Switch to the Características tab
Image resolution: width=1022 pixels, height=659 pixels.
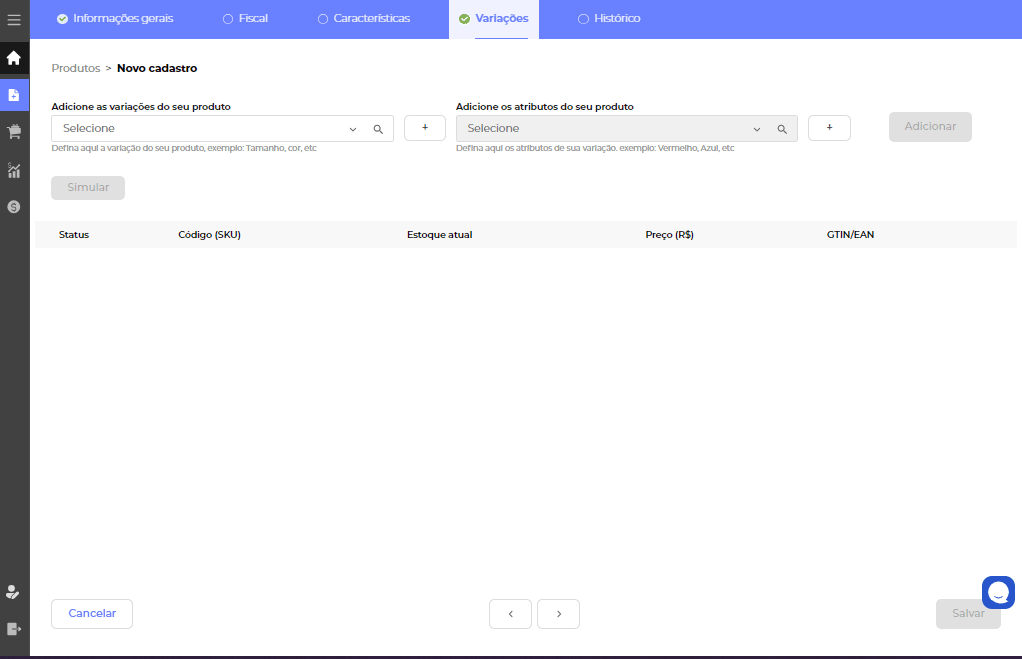point(364,19)
